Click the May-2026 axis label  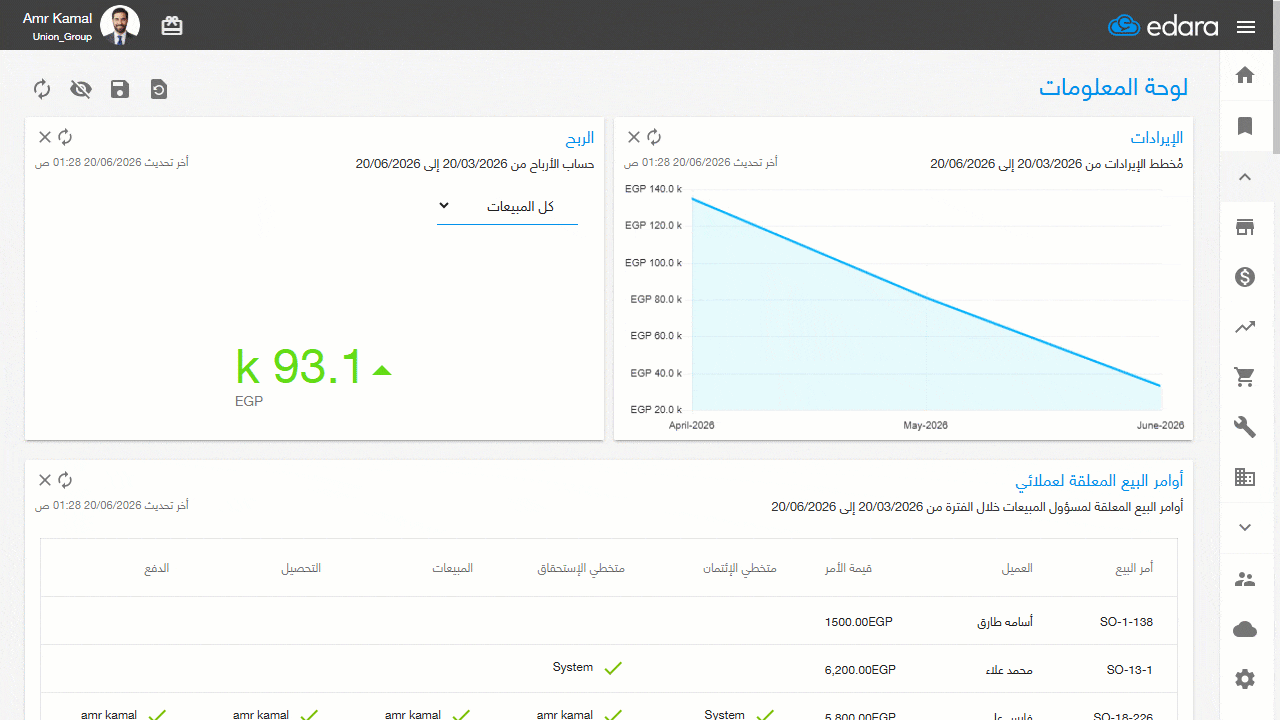click(x=925, y=425)
